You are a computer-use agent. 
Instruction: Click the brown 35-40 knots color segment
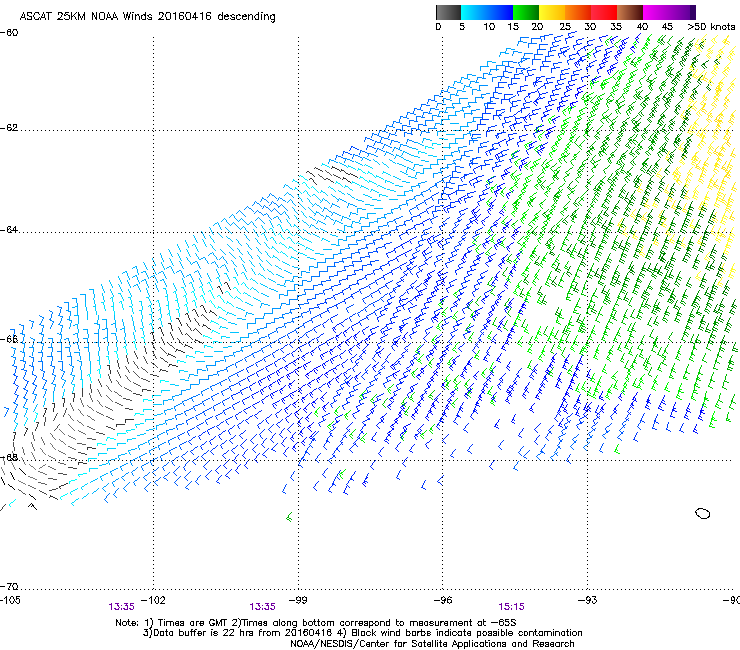pos(630,12)
